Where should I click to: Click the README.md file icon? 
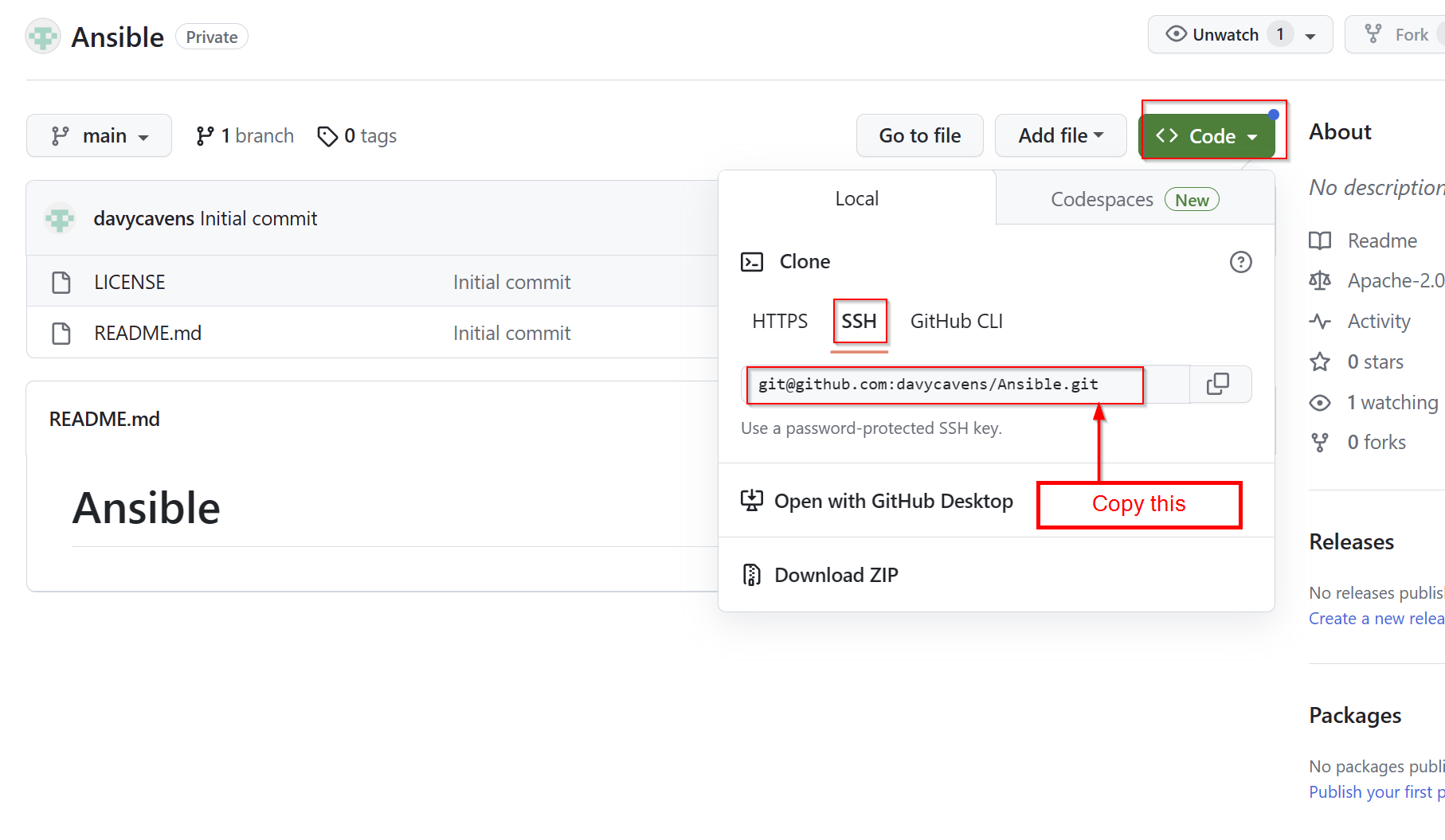tap(61, 333)
